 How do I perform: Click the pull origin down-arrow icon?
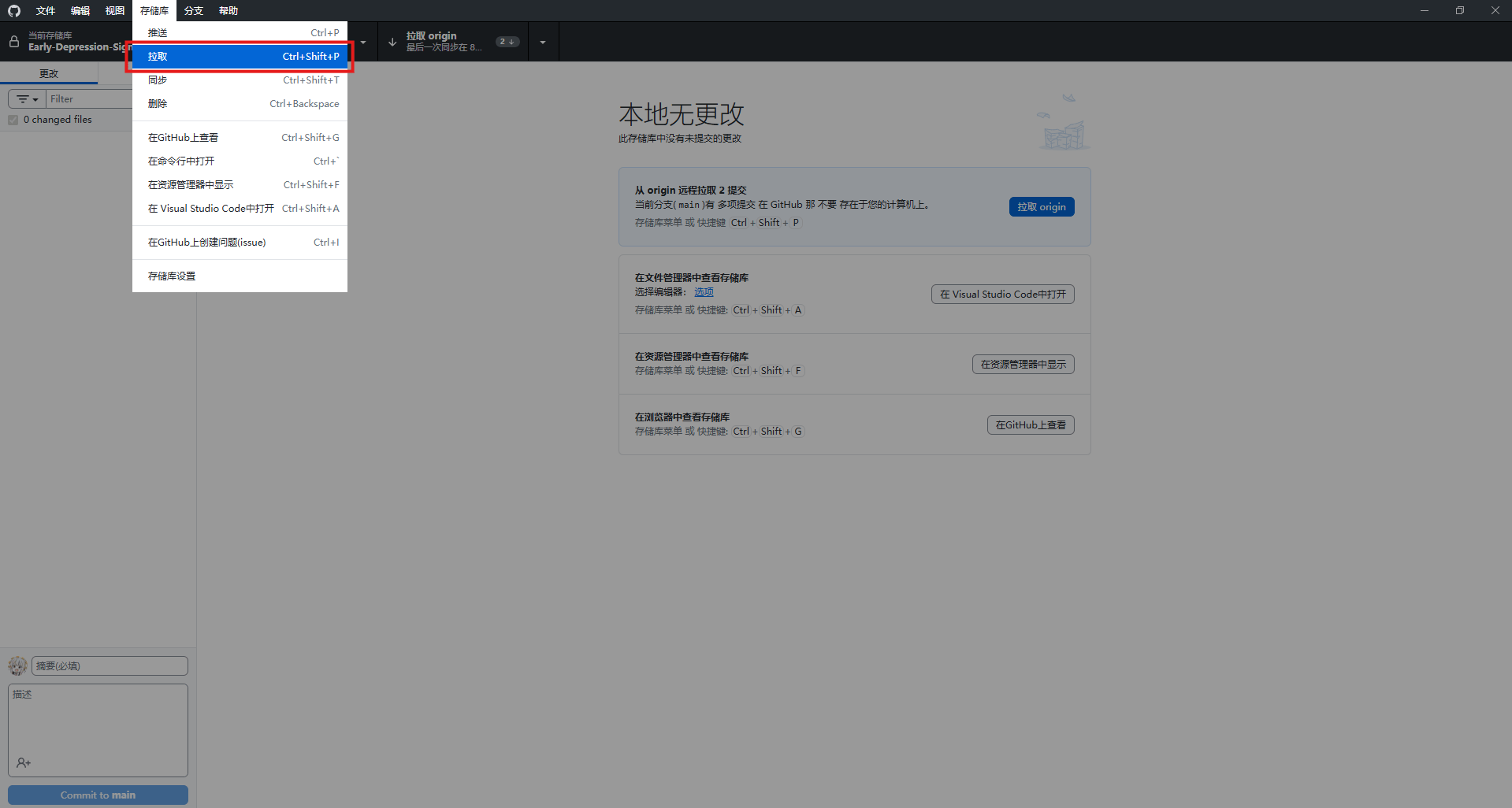point(392,42)
